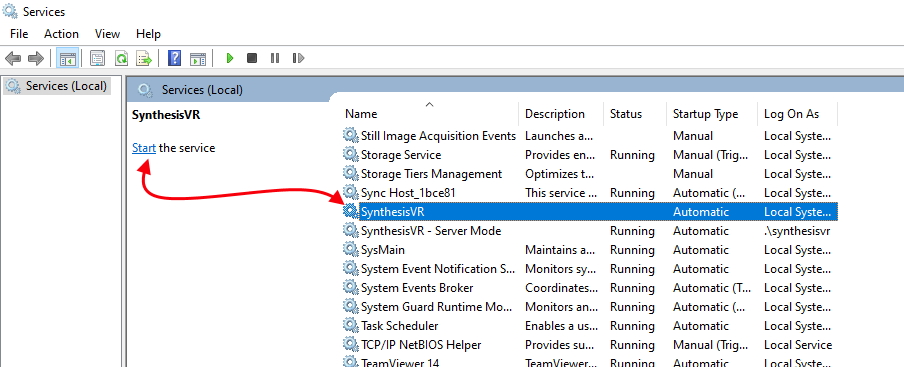Click gear icon beside Storage Tiers Management
904x367 pixels.
[x=351, y=173]
